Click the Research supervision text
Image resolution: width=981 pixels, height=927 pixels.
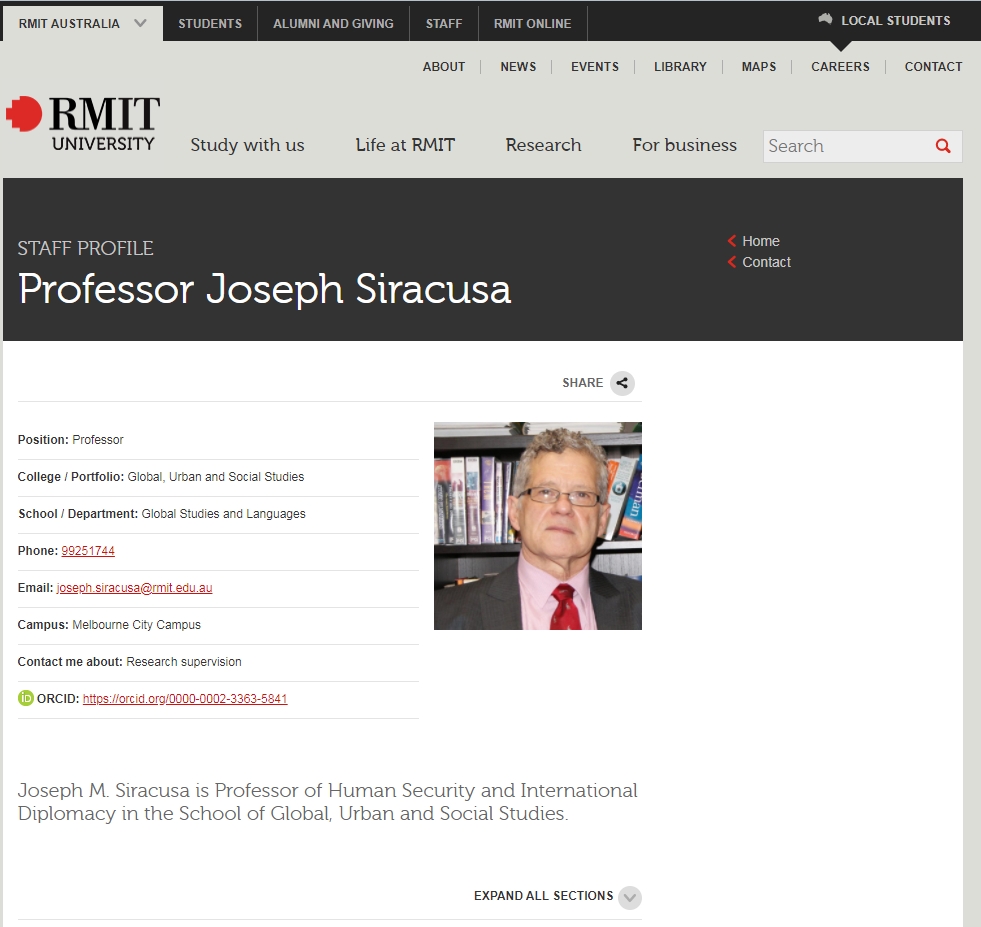(184, 662)
